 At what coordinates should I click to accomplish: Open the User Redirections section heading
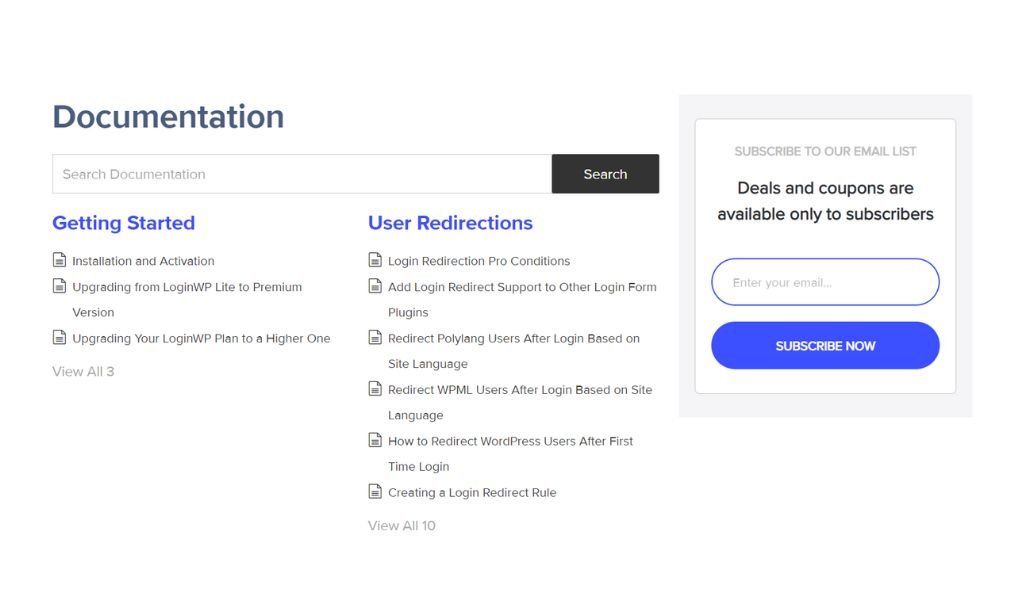pos(450,223)
